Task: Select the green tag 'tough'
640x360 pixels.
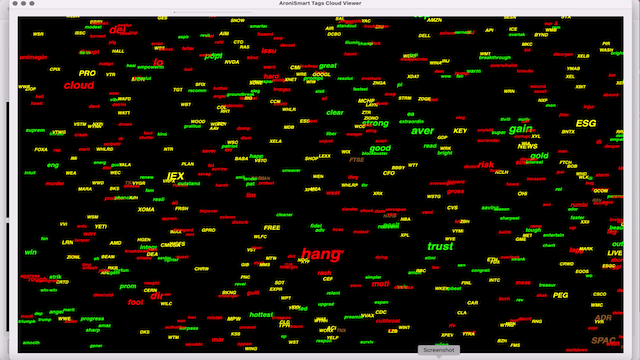Action: (533, 230)
